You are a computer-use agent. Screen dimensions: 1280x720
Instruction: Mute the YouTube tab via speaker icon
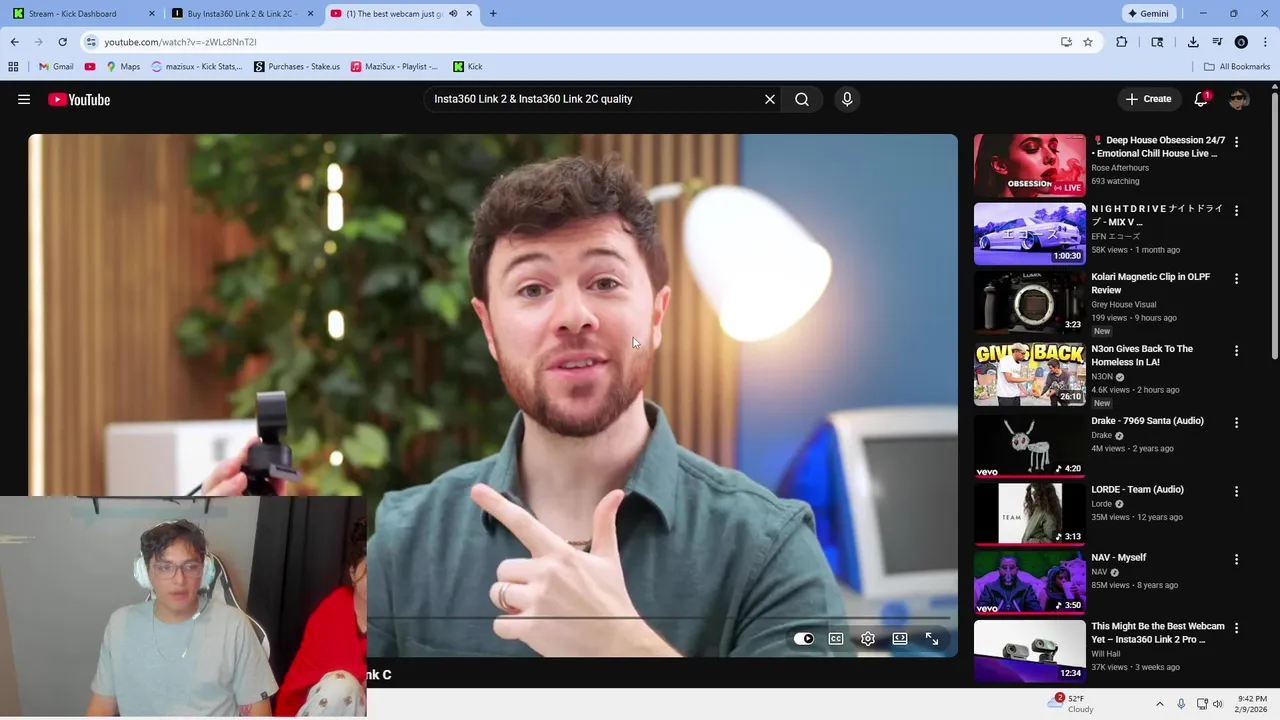pyautogui.click(x=453, y=14)
